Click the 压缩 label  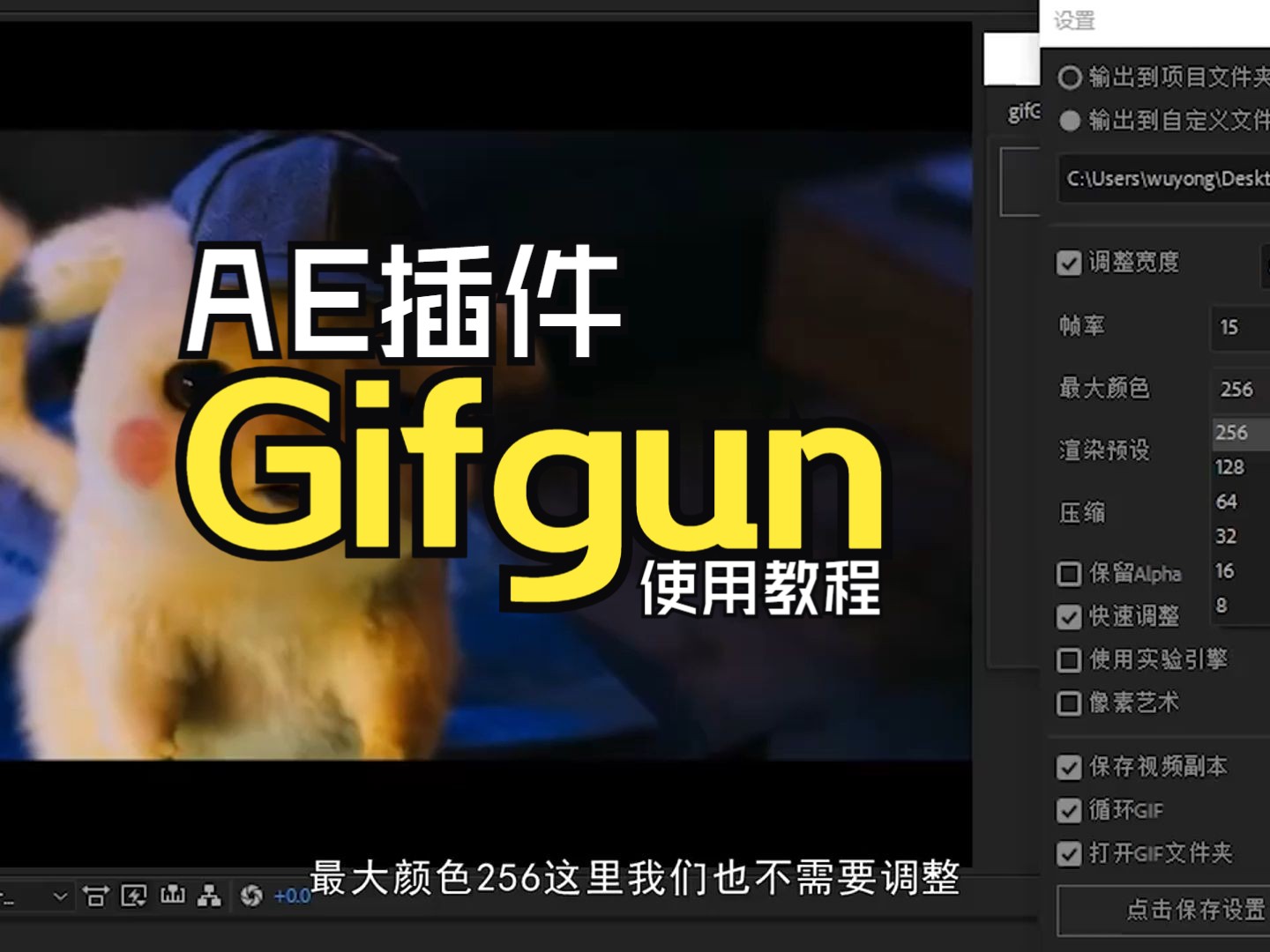pos(1082,513)
